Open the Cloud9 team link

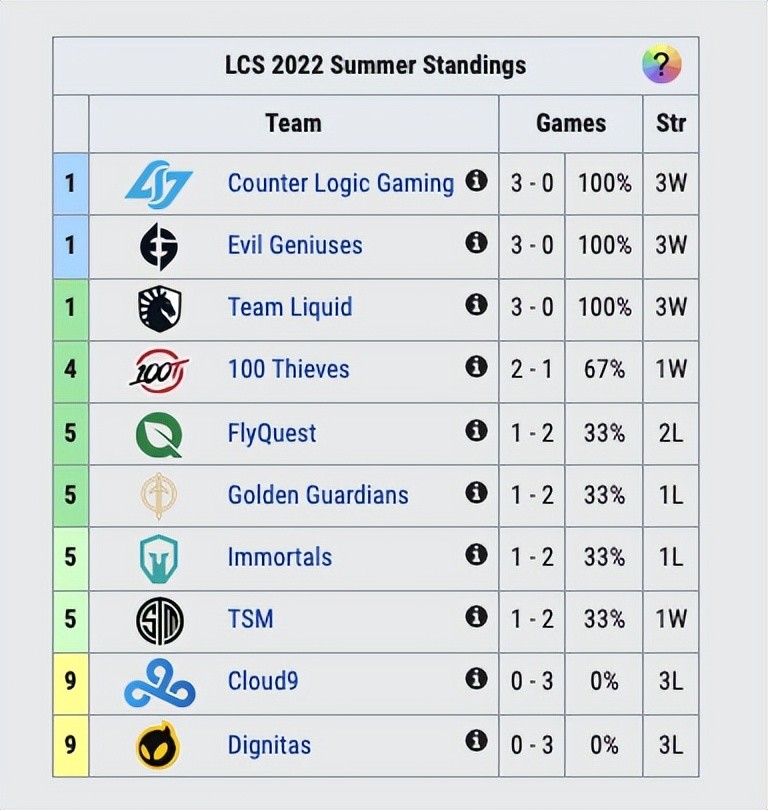[263, 681]
